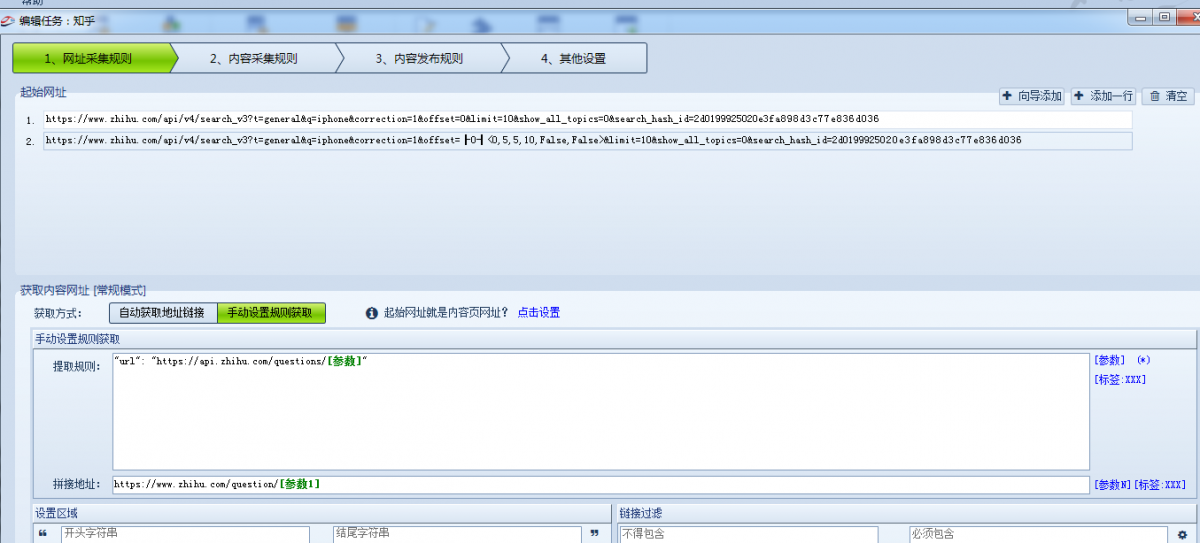The image size is (1200, 543).
Task: Click the app logo icon in title bar
Action: pyautogui.click(x=8, y=19)
